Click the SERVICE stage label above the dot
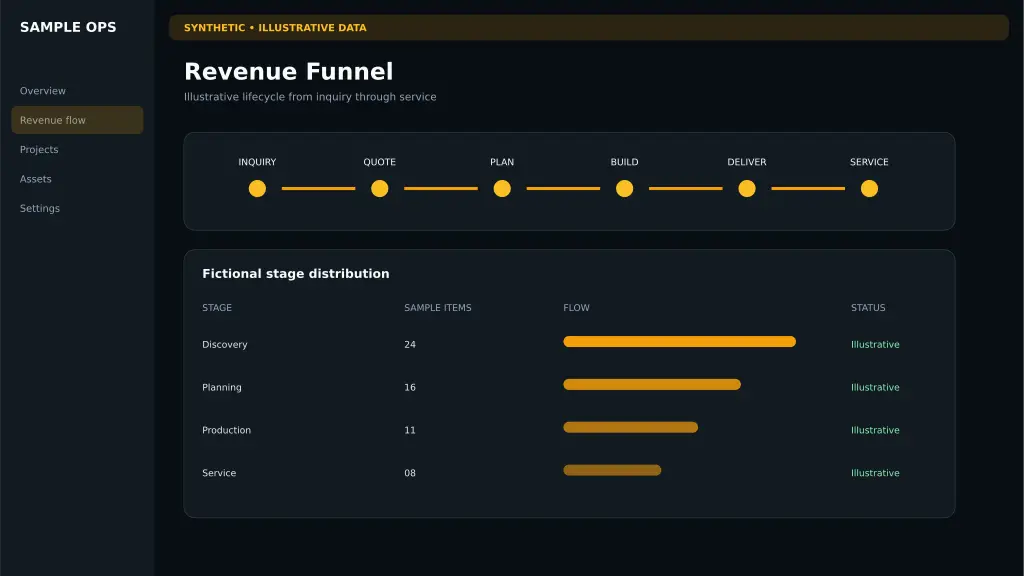The height and width of the screenshot is (576, 1024). (x=869, y=162)
